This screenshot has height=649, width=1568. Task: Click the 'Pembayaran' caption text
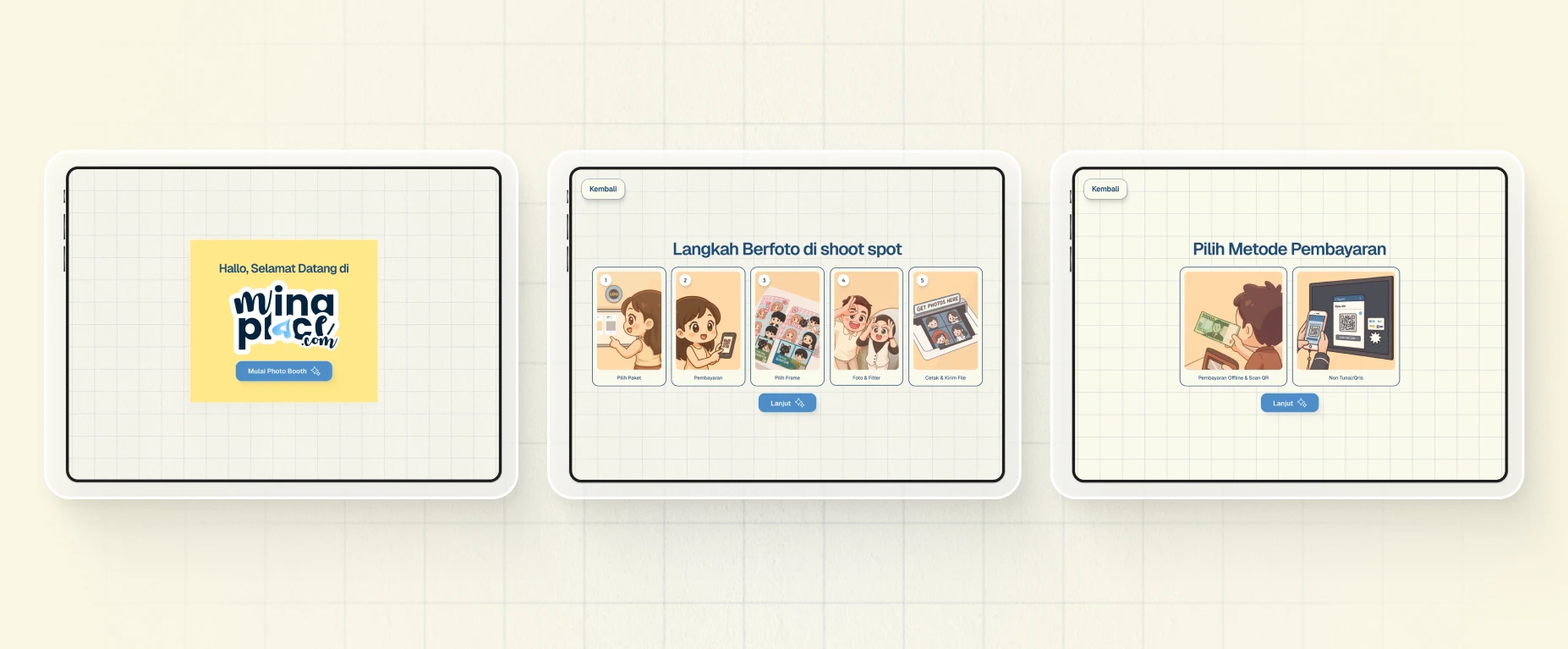pyautogui.click(x=708, y=378)
